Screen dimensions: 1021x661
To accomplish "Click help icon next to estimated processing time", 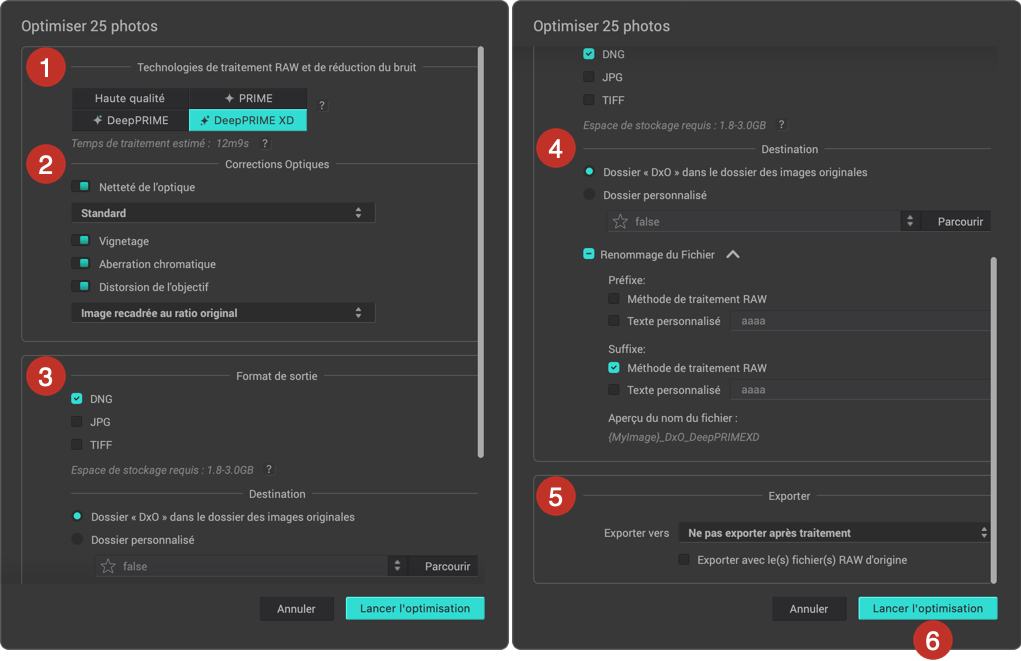I will coord(264,143).
